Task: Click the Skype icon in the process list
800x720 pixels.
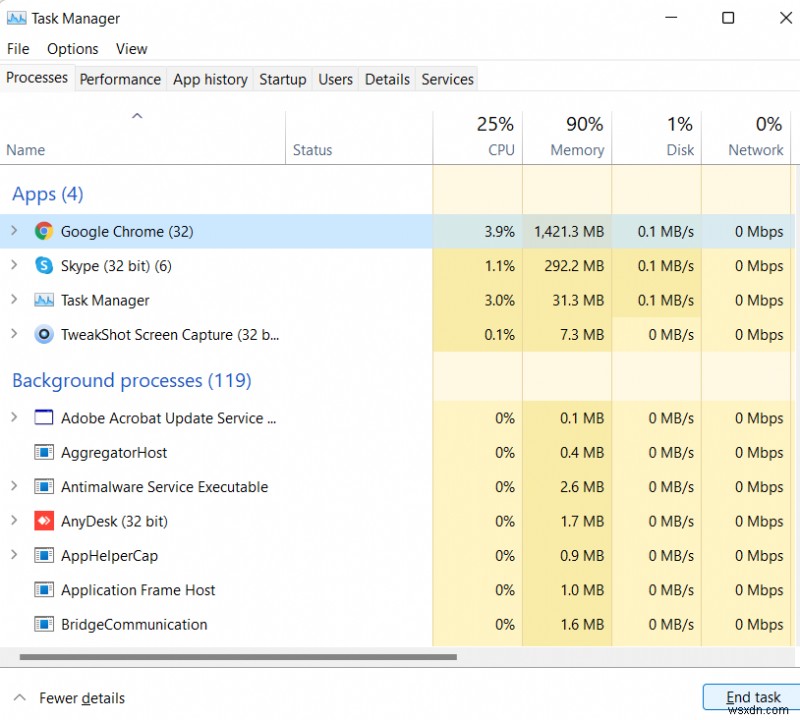Action: point(44,265)
